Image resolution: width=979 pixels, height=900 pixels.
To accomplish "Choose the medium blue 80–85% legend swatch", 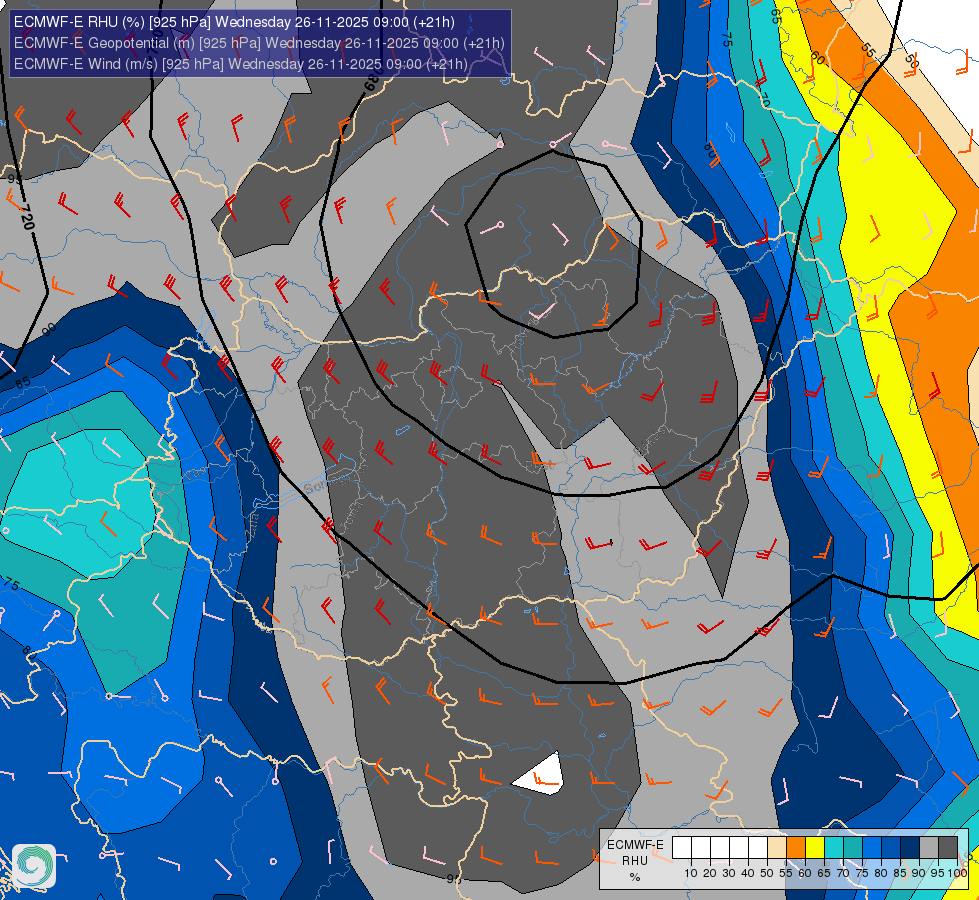I will pyautogui.click(x=891, y=848).
